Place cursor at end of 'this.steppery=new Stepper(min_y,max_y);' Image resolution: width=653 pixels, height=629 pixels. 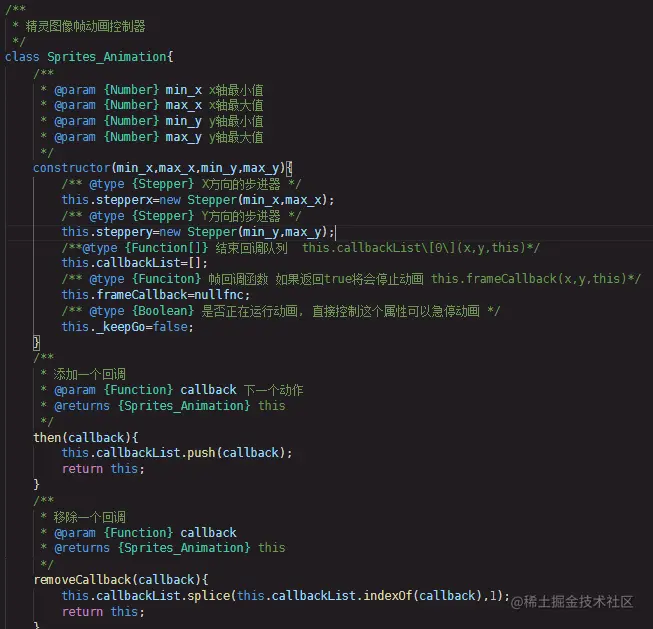click(335, 232)
